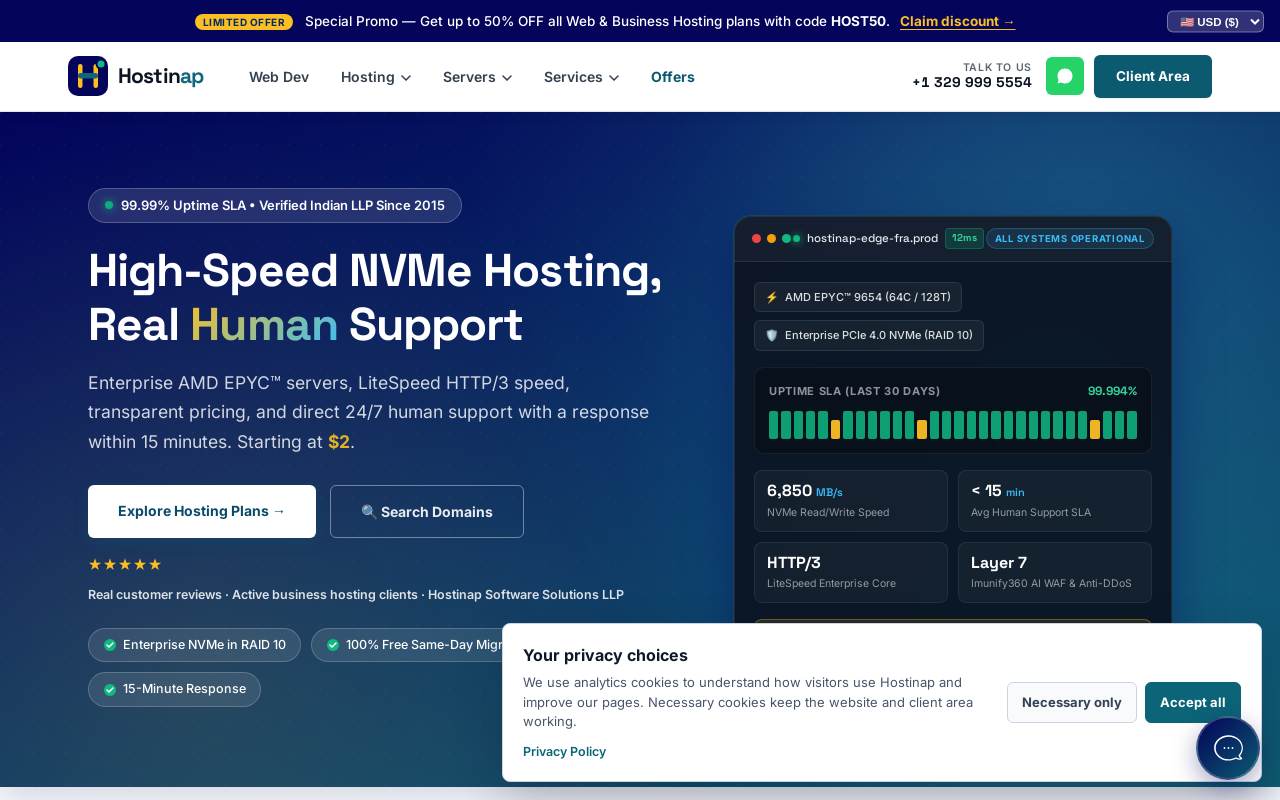Choose Necessary only cookies
The height and width of the screenshot is (800, 1280).
click(1072, 702)
